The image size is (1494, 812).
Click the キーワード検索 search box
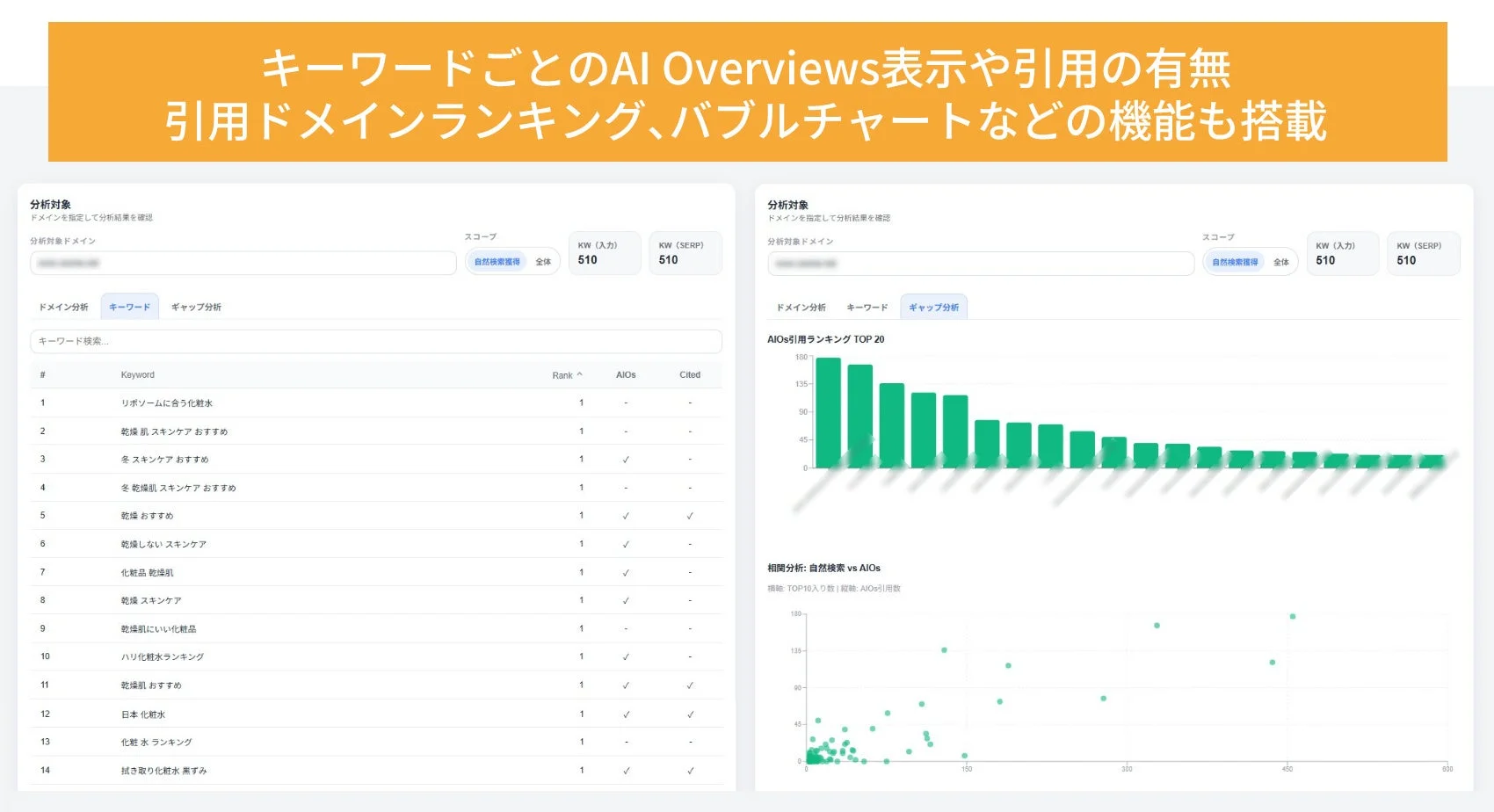coord(378,341)
